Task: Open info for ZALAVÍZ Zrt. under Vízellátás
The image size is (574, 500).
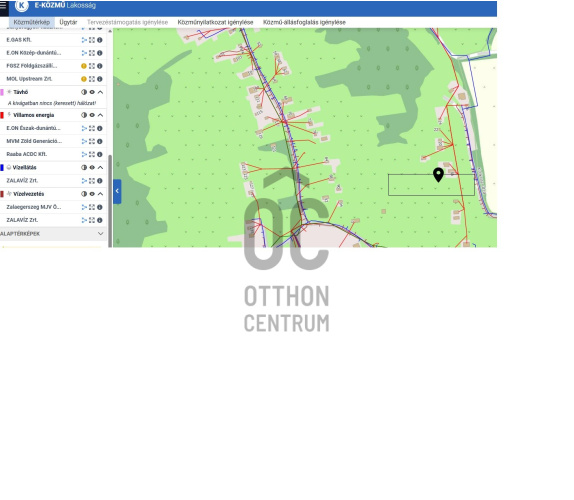Action: point(100,181)
